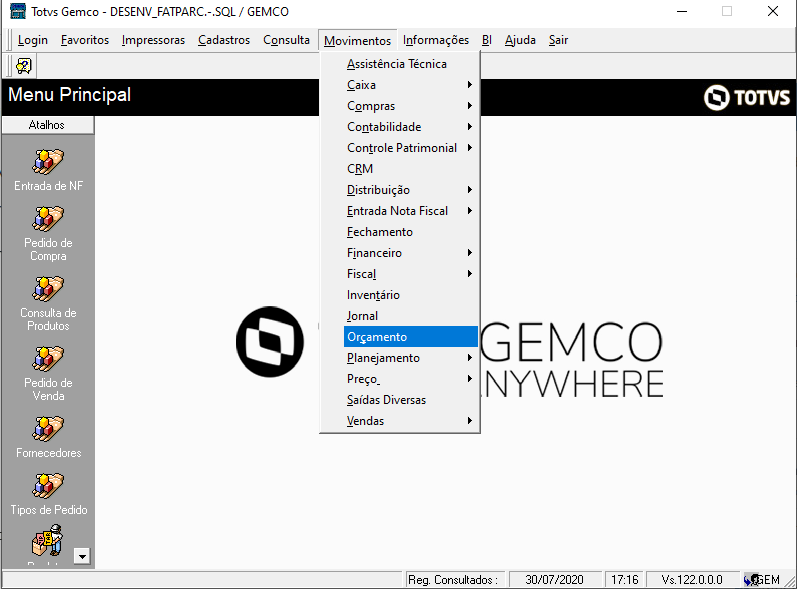
Task: Open the Cadastros menu
Action: [224, 40]
